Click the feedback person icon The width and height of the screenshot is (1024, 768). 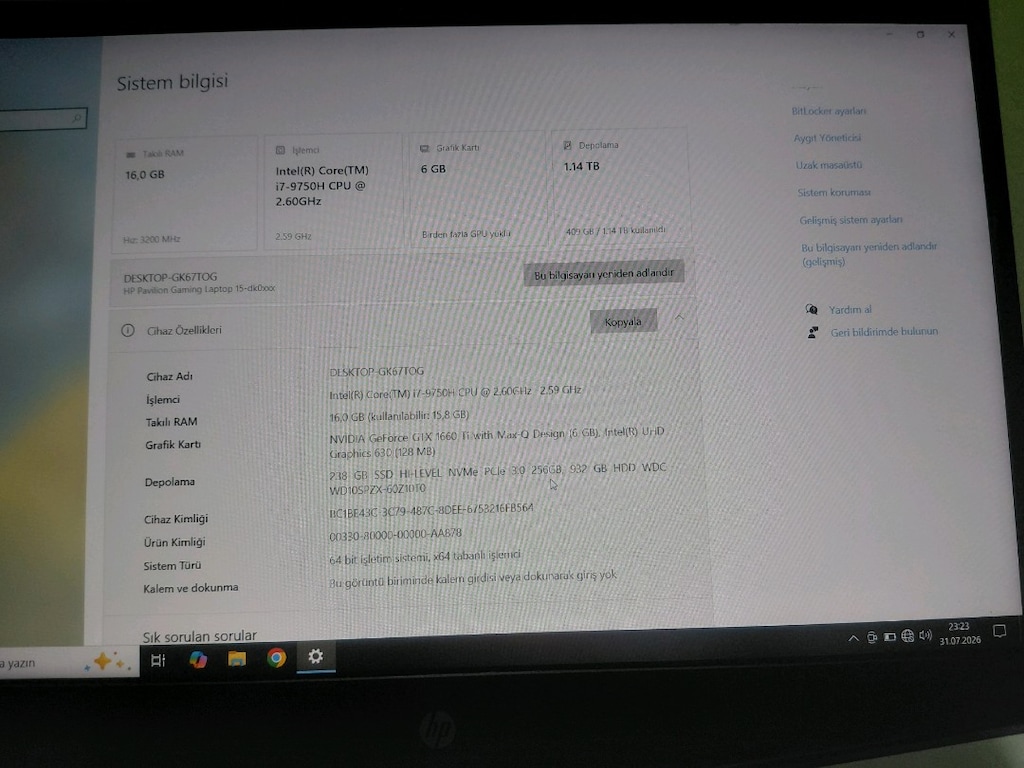[813, 332]
